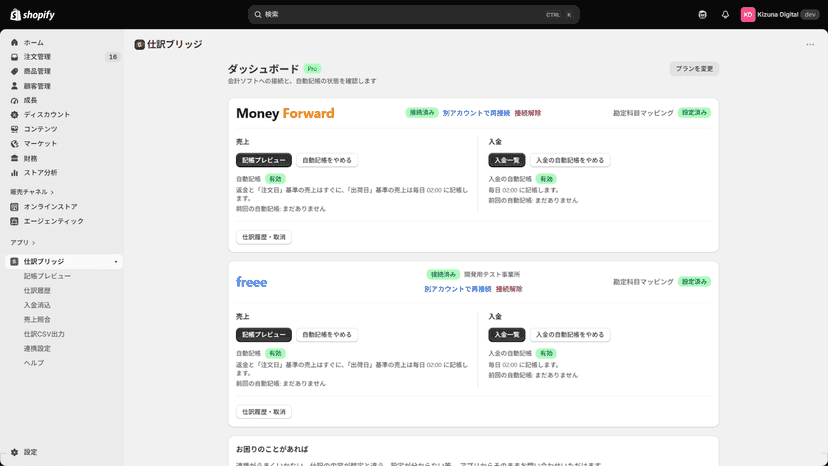Screen dimensions: 828x466
Task: Click 仕訳履歴・取消 in freee card
Action: (x=264, y=412)
